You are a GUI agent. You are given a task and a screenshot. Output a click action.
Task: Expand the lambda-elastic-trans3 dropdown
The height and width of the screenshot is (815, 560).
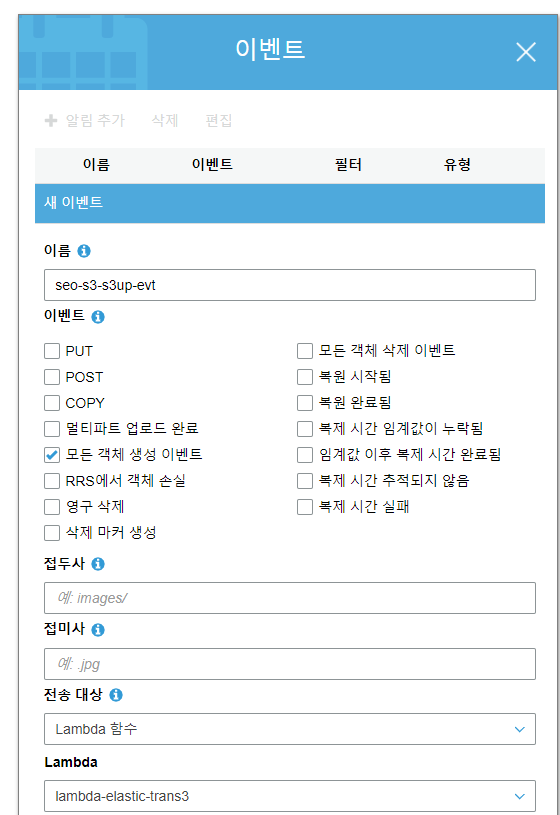(290, 796)
